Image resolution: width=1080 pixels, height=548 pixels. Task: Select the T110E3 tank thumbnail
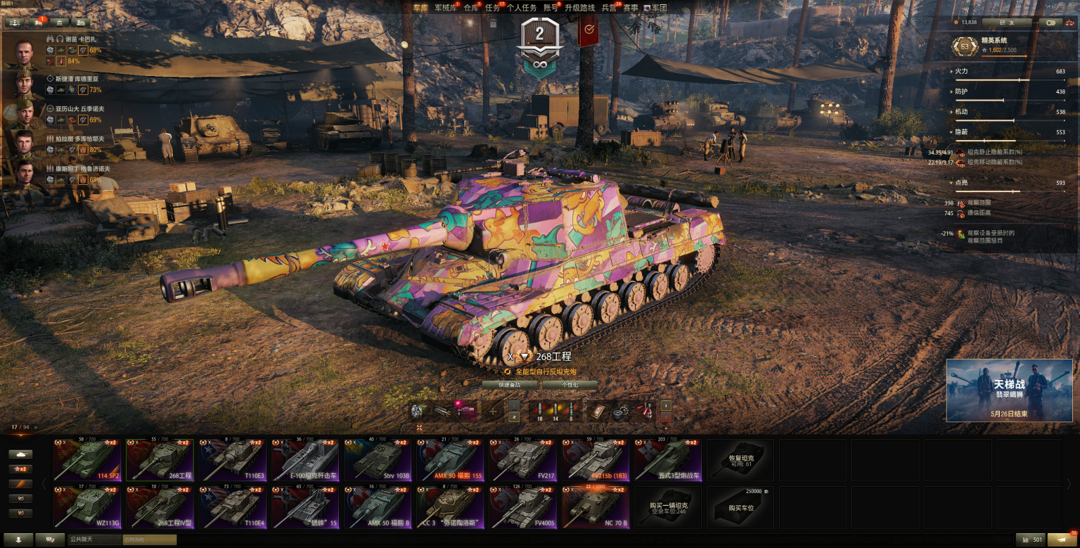click(234, 460)
